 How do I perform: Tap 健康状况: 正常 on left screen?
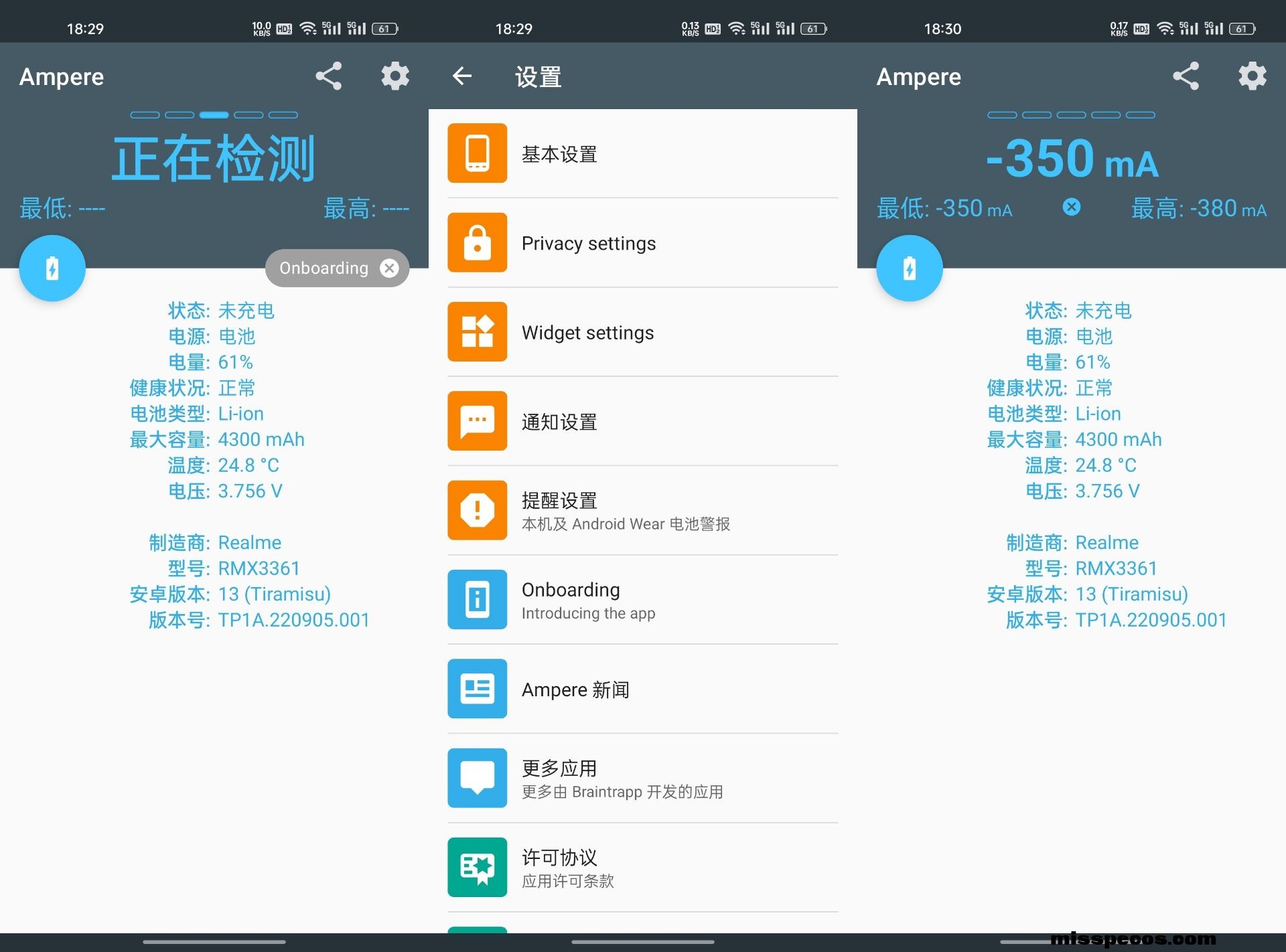[x=192, y=388]
